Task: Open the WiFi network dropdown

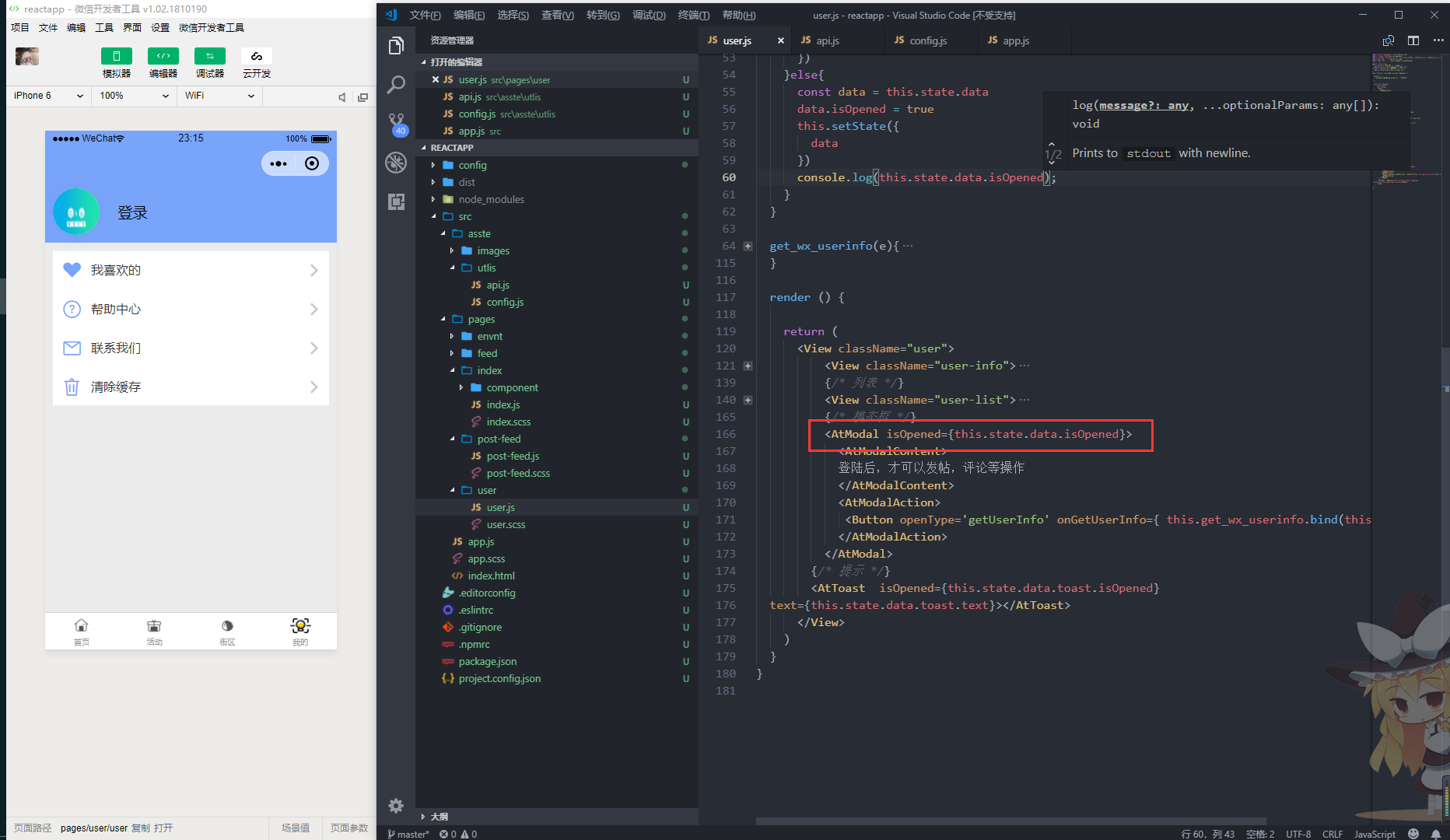Action: pyautogui.click(x=220, y=96)
